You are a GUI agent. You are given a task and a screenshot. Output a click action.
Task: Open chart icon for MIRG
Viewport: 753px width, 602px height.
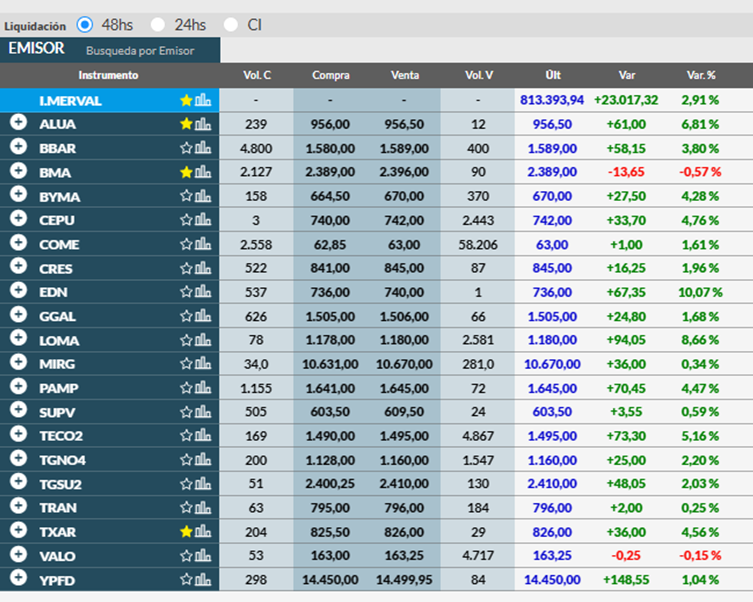click(x=203, y=363)
